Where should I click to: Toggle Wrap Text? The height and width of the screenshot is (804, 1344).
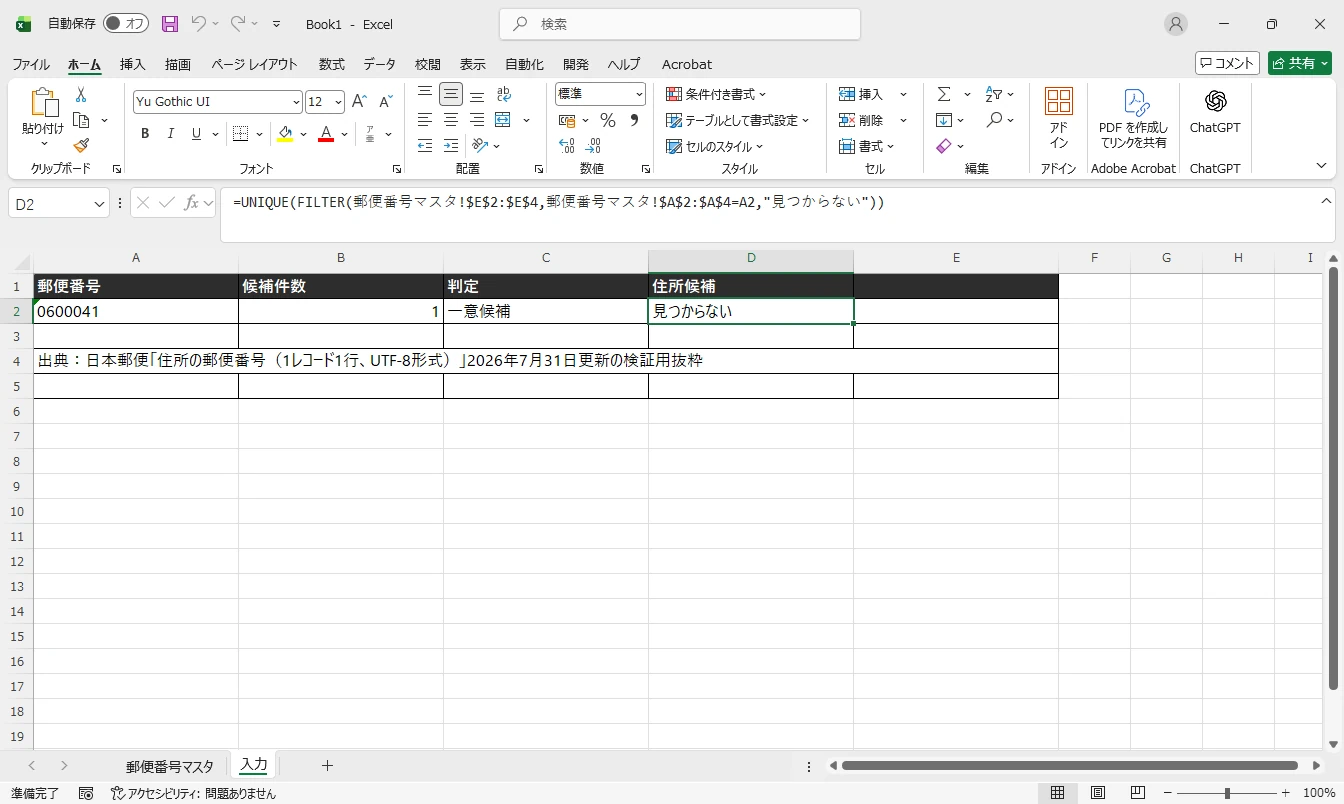(504, 94)
